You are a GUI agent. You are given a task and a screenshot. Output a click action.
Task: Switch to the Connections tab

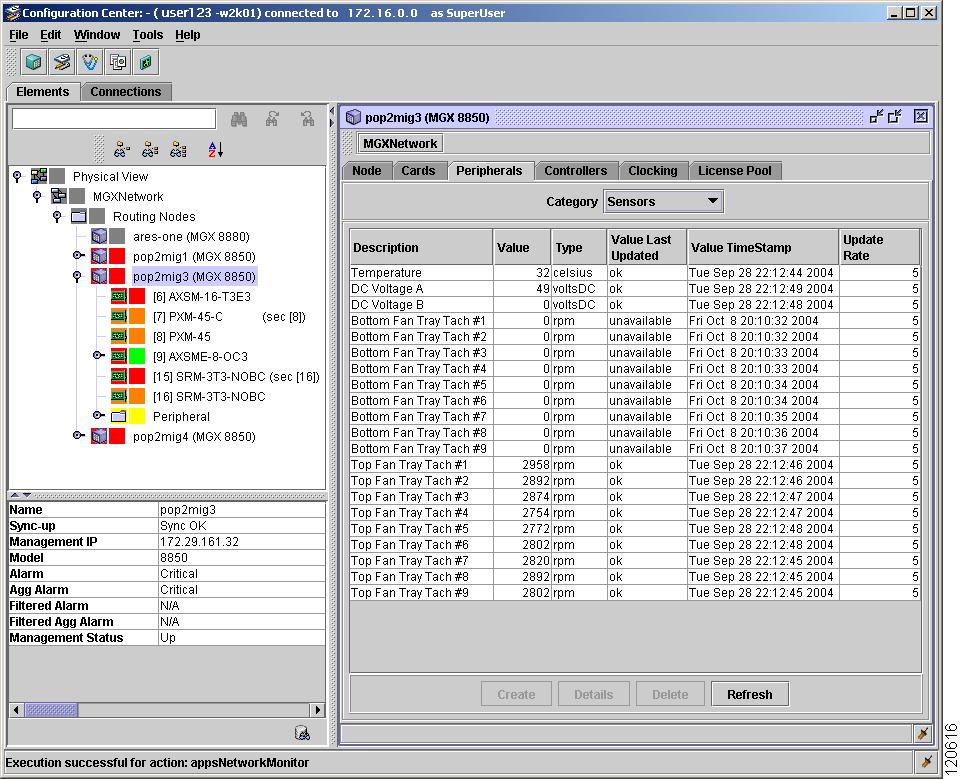click(126, 92)
